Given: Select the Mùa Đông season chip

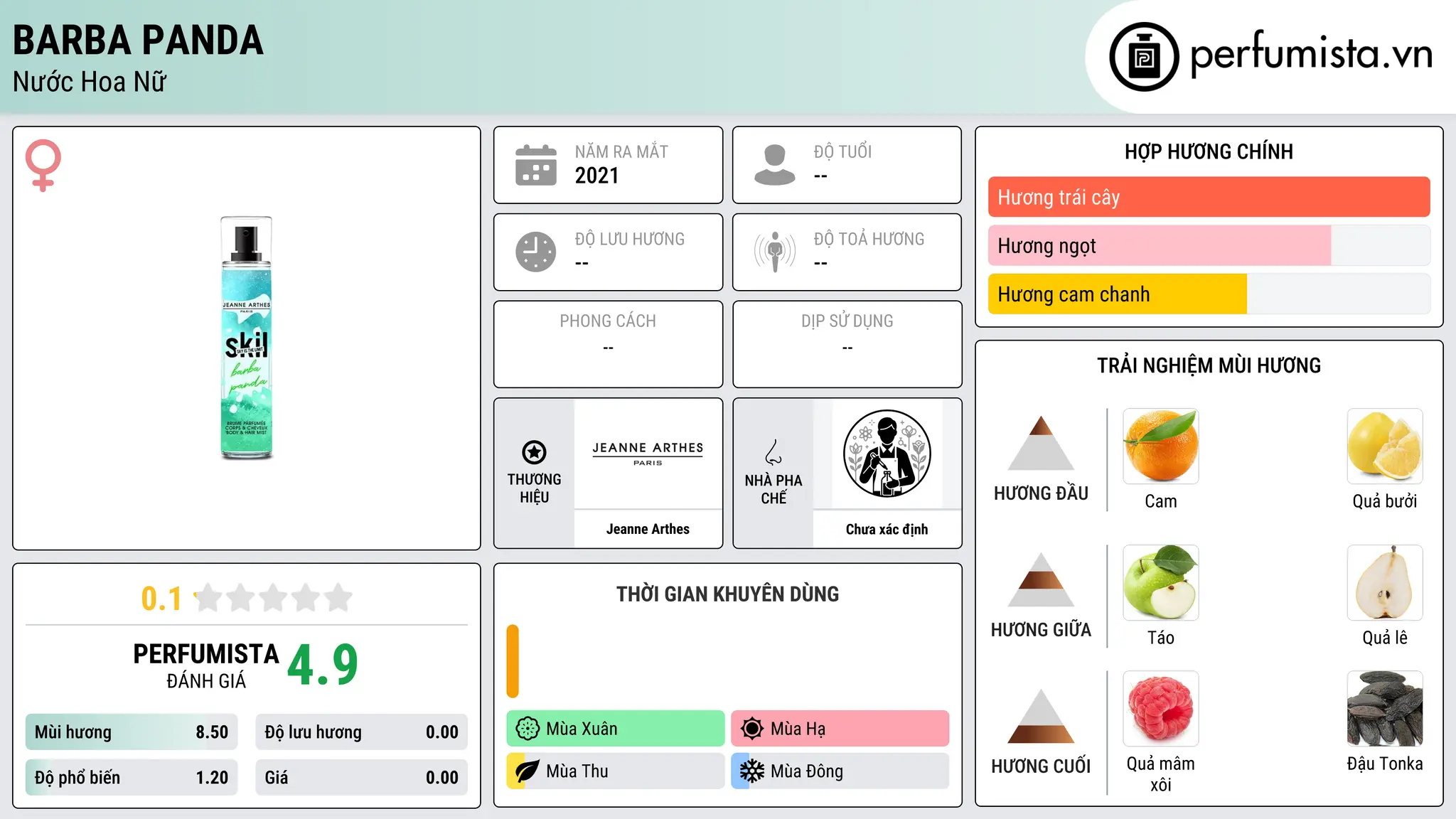Looking at the screenshot, I should (x=840, y=771).
